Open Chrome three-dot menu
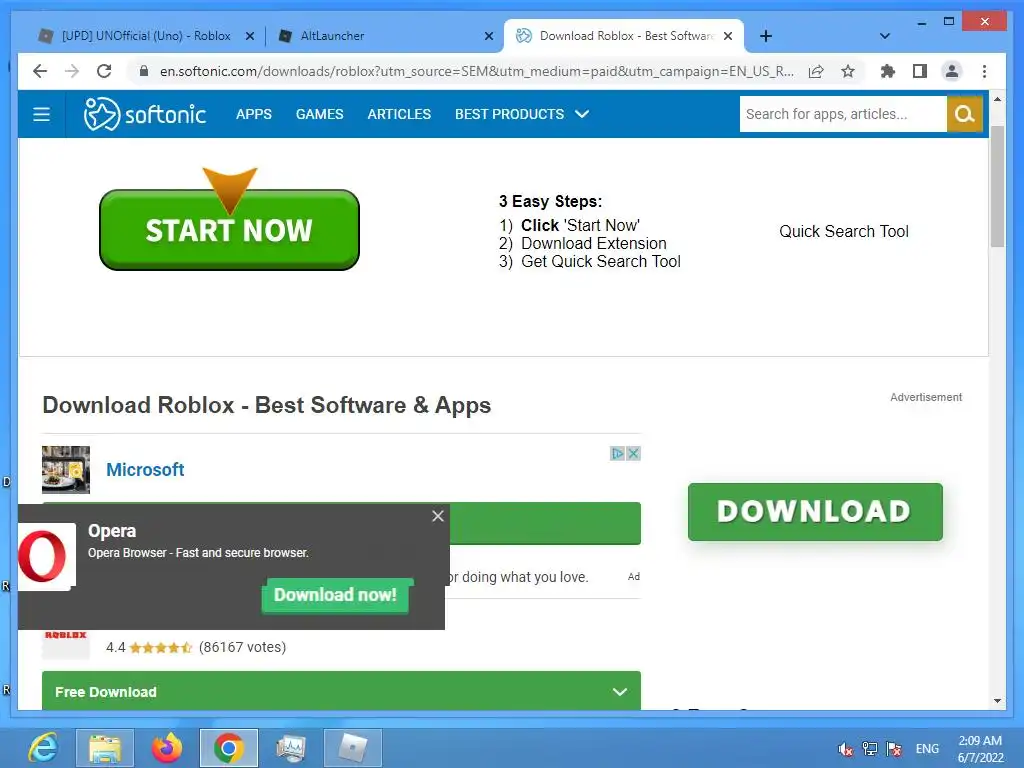The height and width of the screenshot is (768, 1024). click(984, 71)
